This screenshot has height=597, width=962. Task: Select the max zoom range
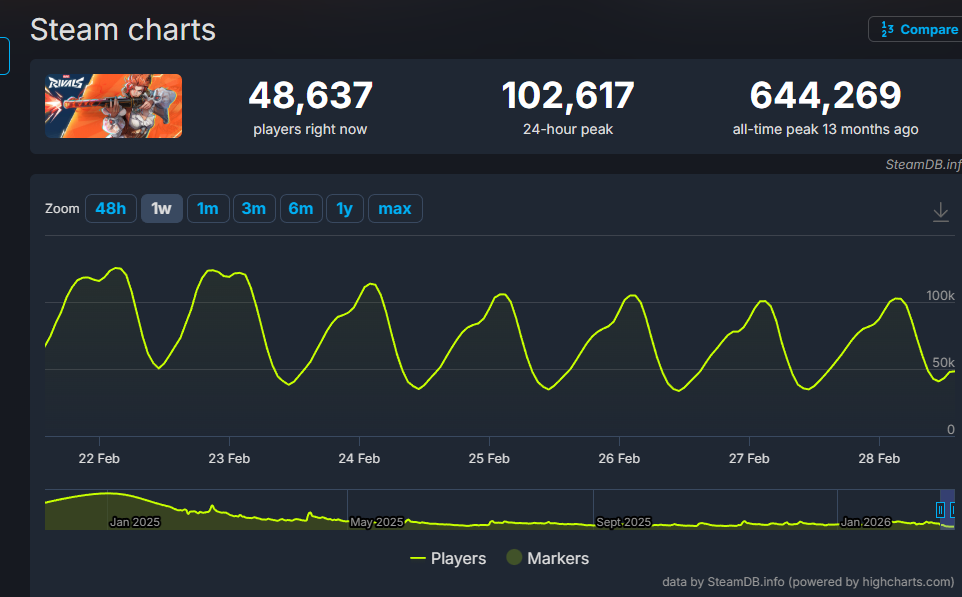pos(394,209)
